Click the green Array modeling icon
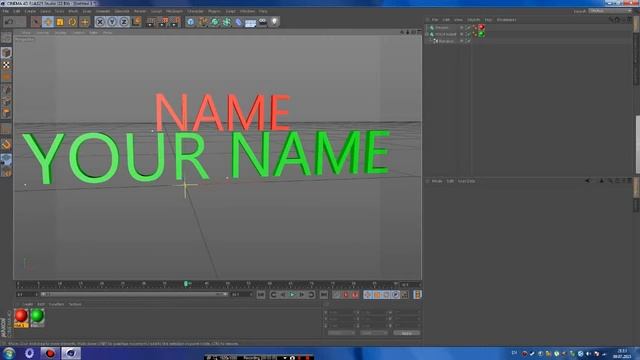Screen dimensions: 640x360 (227, 22)
